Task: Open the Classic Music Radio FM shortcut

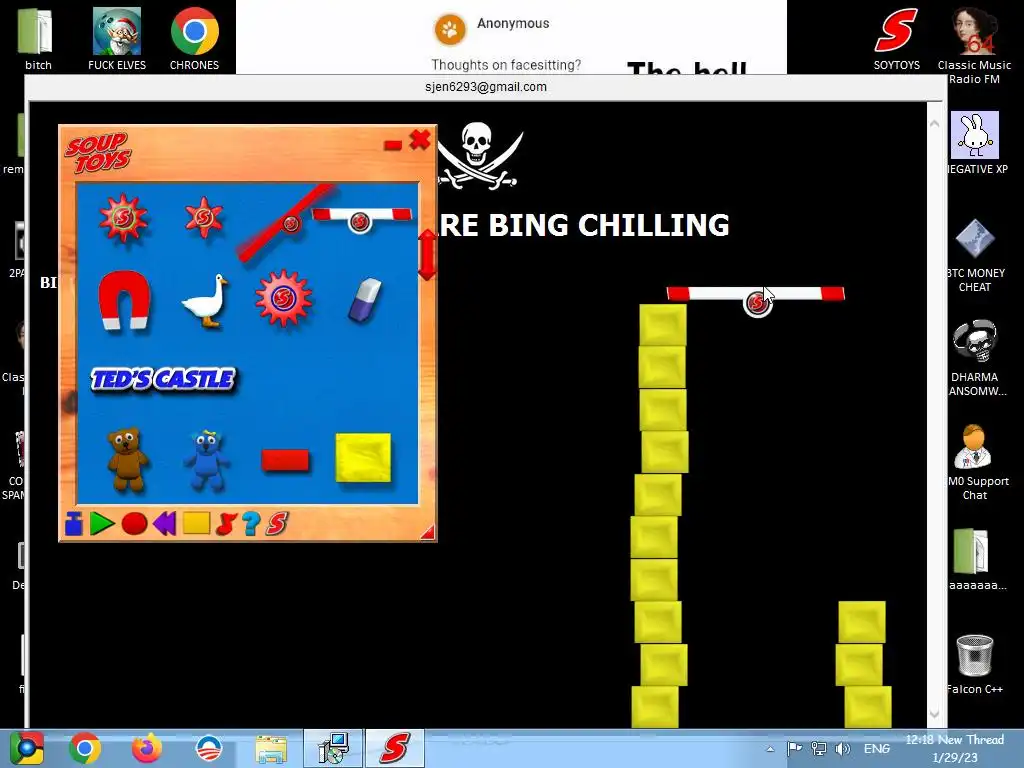Action: 974,45
